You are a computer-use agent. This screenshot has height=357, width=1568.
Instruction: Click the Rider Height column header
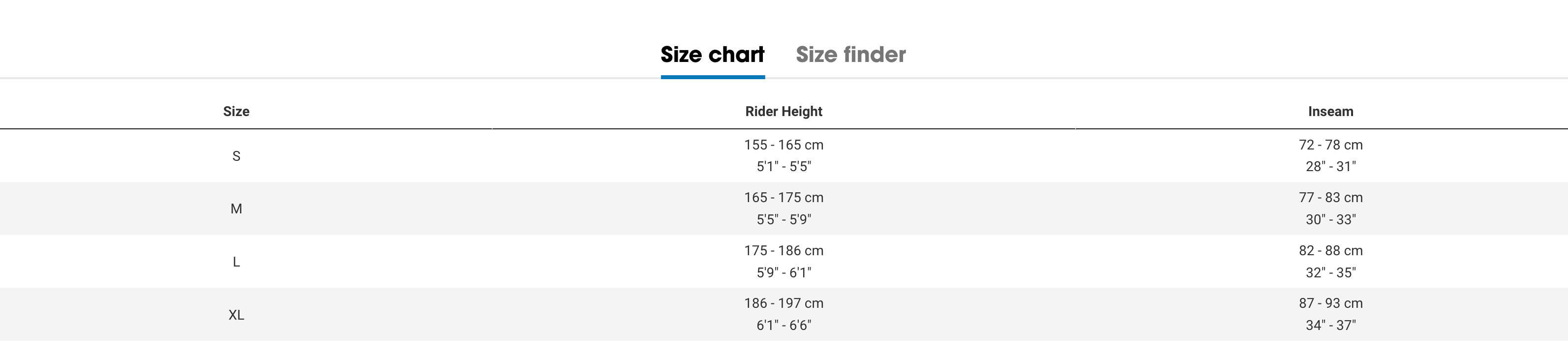click(784, 111)
